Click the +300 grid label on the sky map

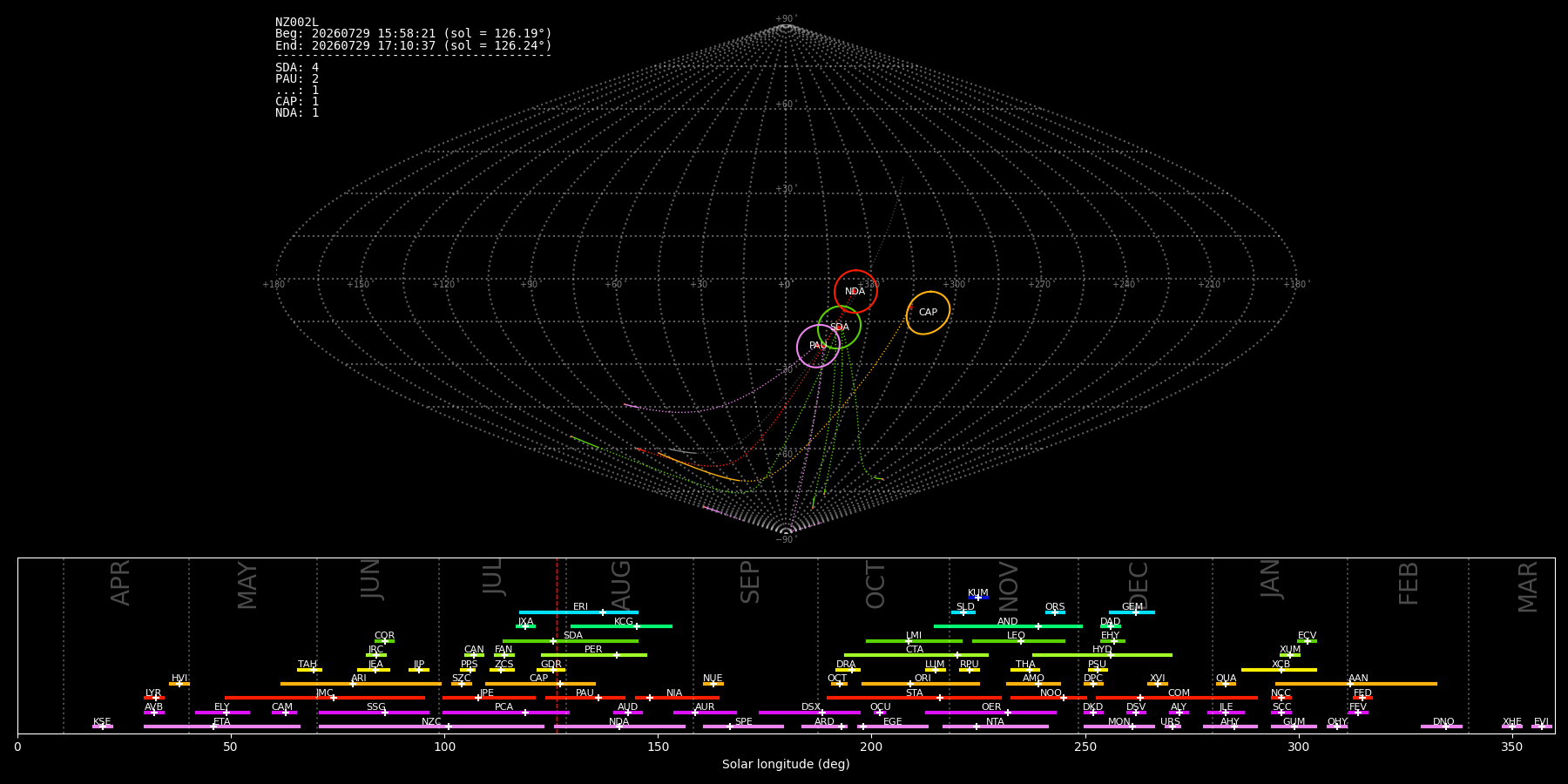pyautogui.click(x=955, y=285)
